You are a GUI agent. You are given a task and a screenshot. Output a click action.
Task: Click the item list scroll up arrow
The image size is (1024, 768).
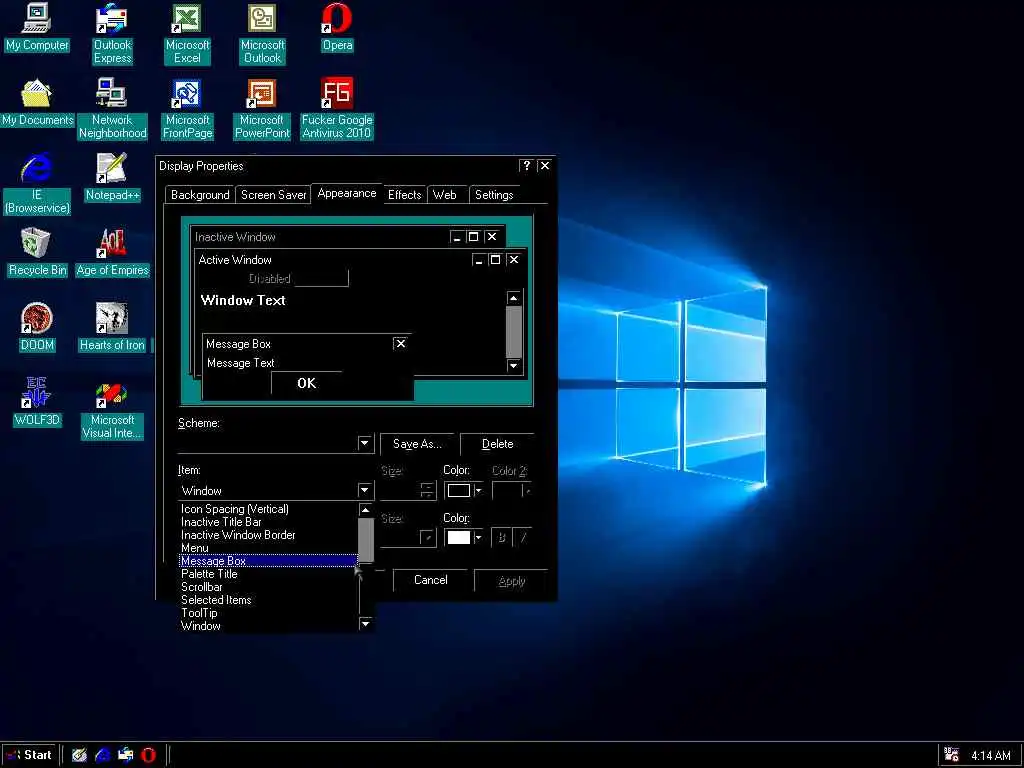366,509
